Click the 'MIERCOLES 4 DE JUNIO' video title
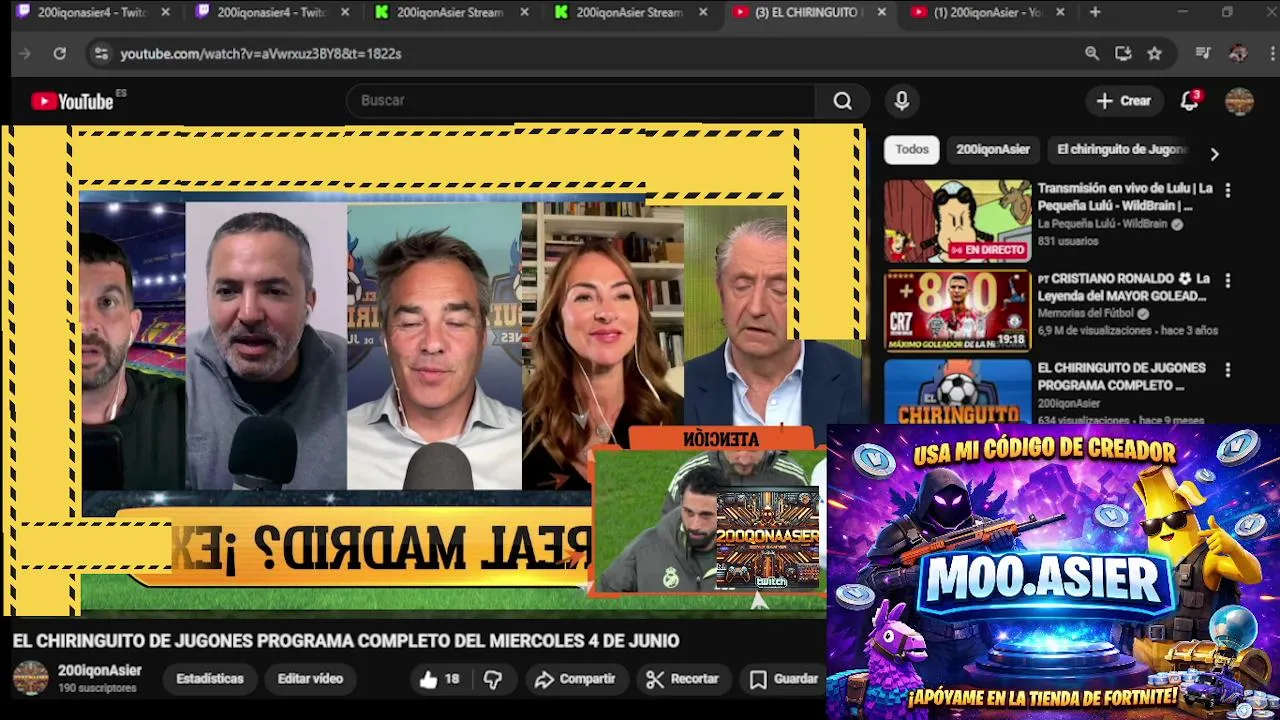This screenshot has height=720, width=1280. (x=346, y=641)
